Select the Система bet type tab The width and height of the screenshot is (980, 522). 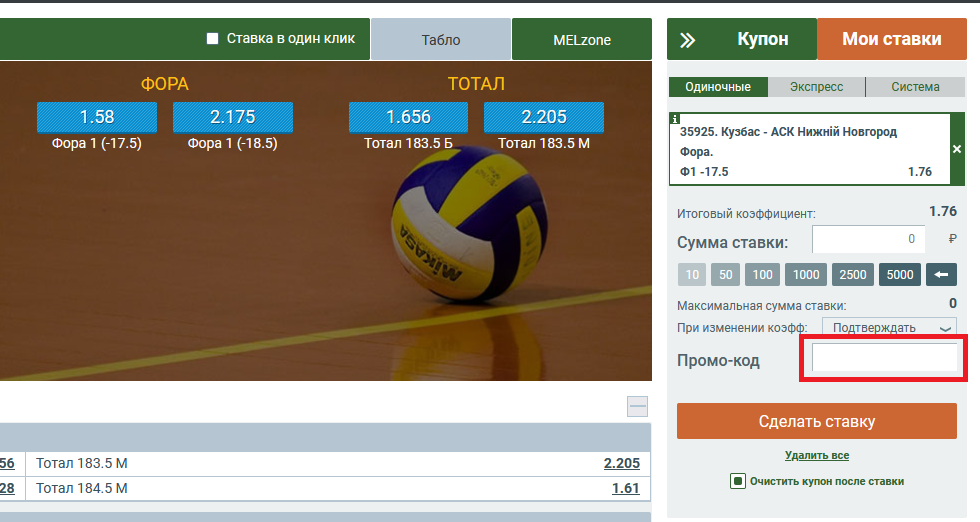pos(915,87)
